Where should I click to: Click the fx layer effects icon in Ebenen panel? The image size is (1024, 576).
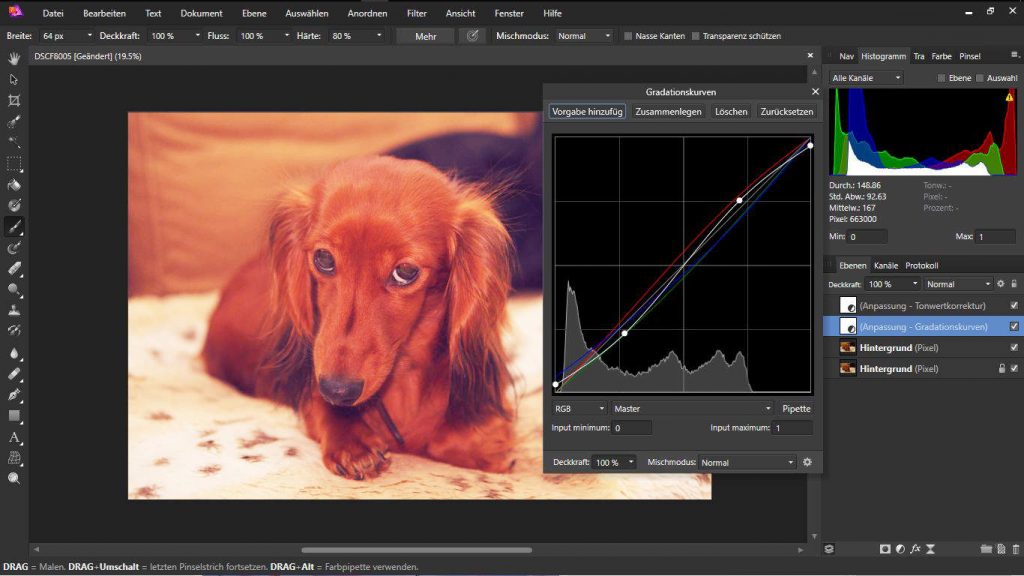915,550
